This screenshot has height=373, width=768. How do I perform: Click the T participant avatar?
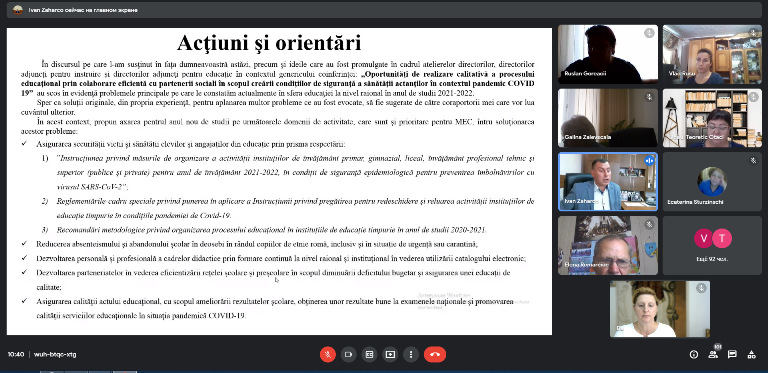coord(722,238)
